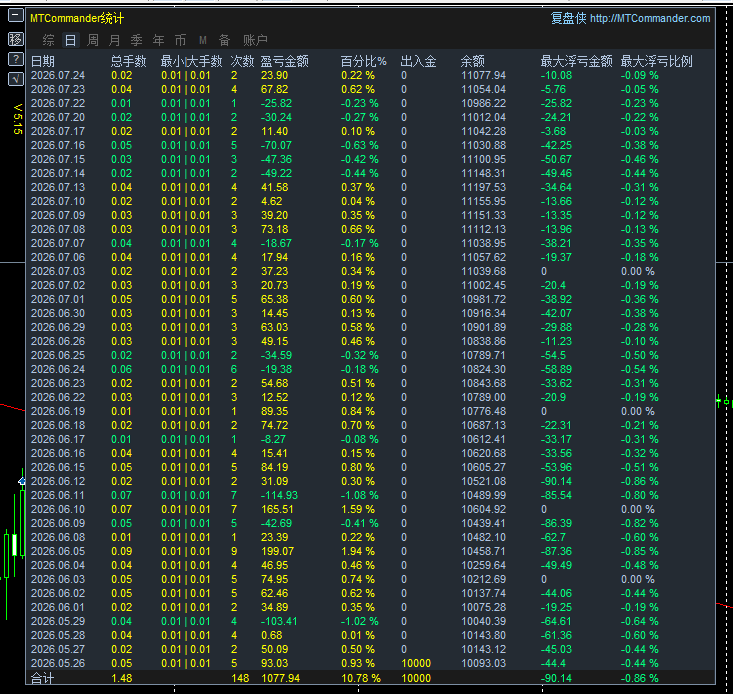Click the 百分比% column header
The height and width of the screenshot is (694, 733).
pos(363,61)
